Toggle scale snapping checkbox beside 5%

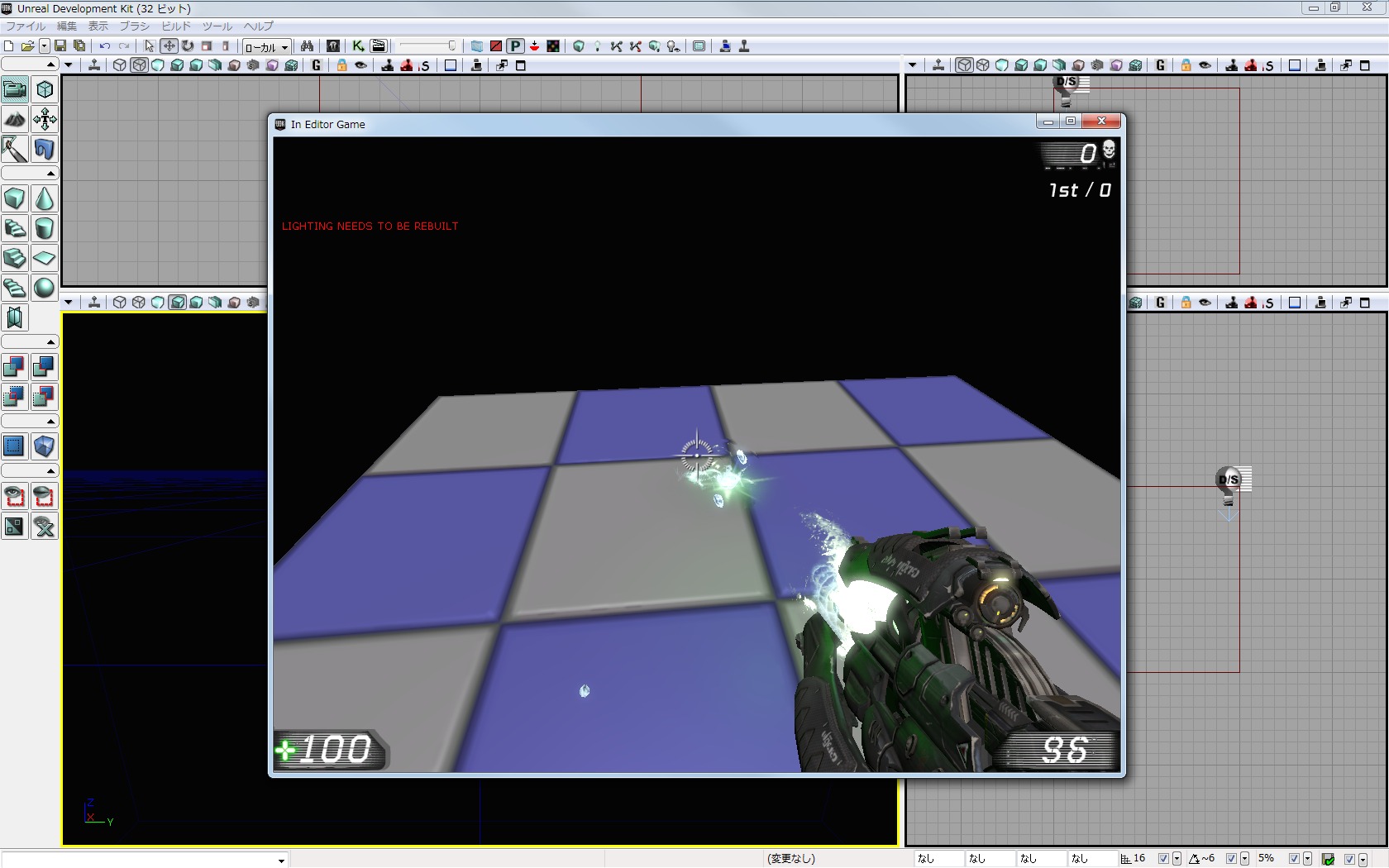1294,859
